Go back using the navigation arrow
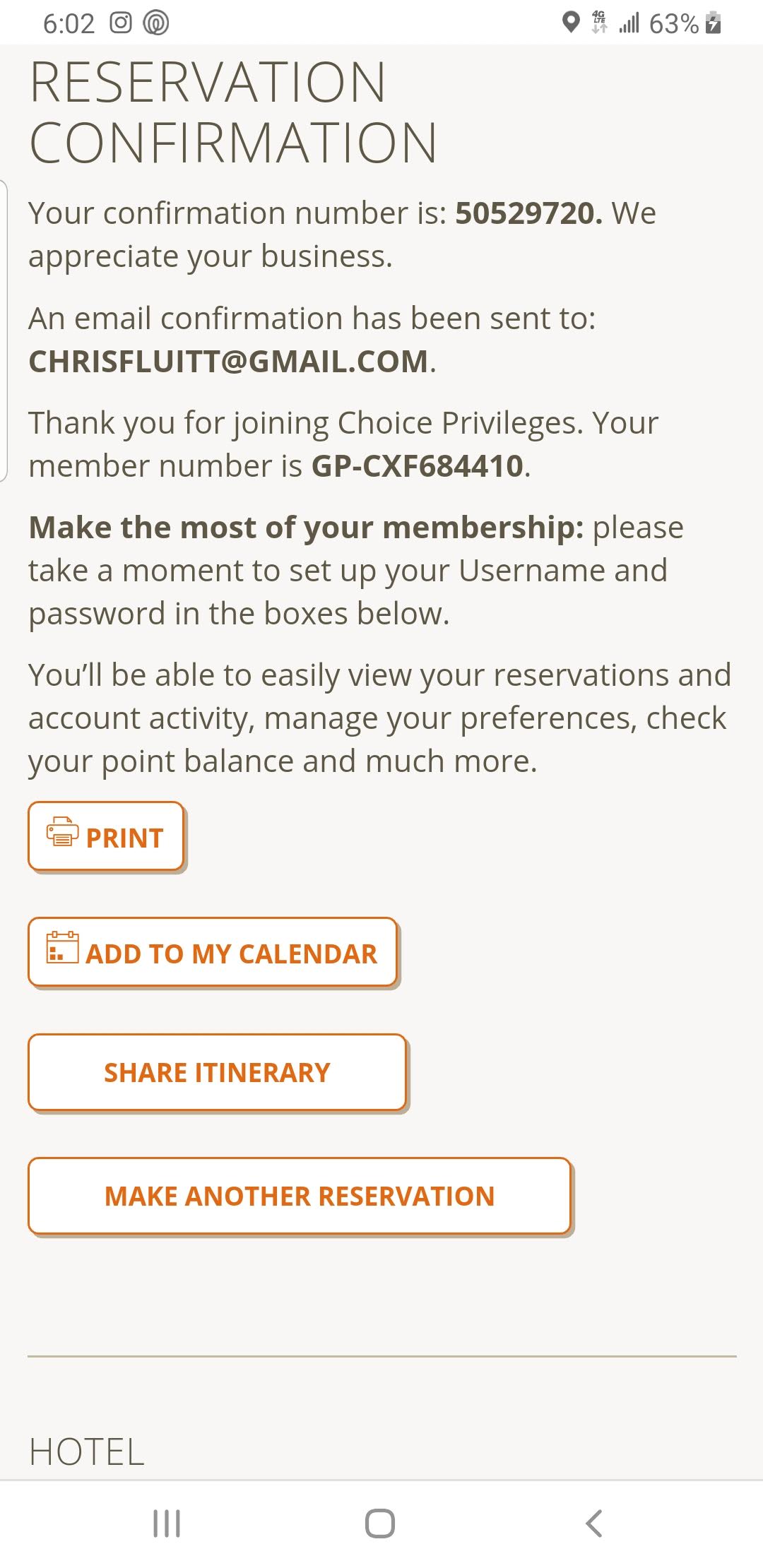This screenshot has width=763, height=1568. tap(594, 1523)
